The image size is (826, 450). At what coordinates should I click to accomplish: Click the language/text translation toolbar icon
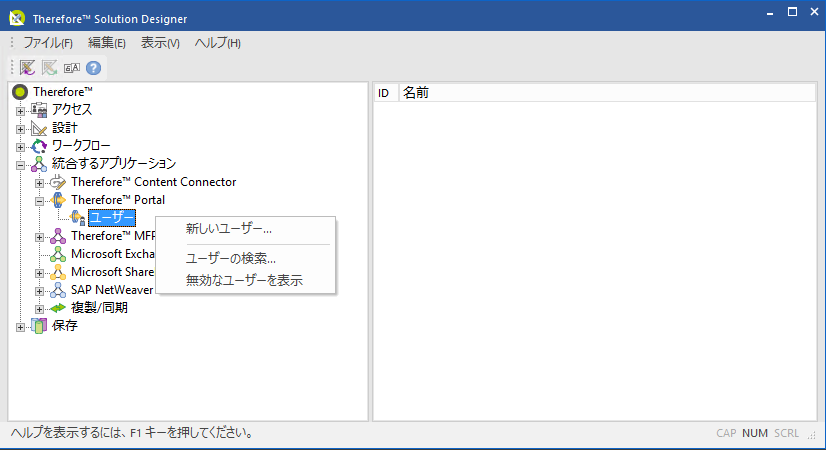[x=72, y=67]
